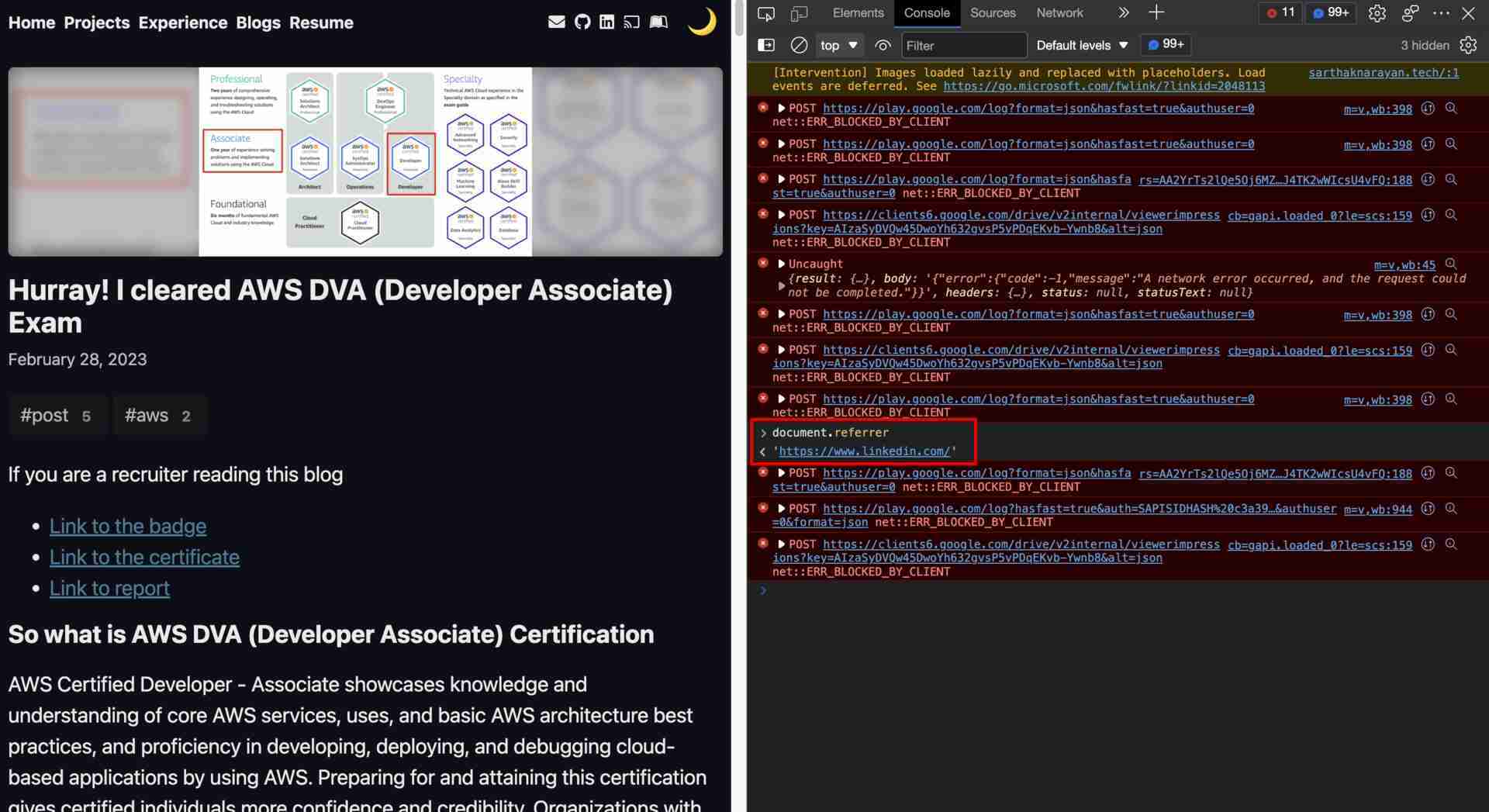The height and width of the screenshot is (812, 1489).
Task: Open the go.microsoft.com fwlink URL in warning
Action: coord(1104,86)
